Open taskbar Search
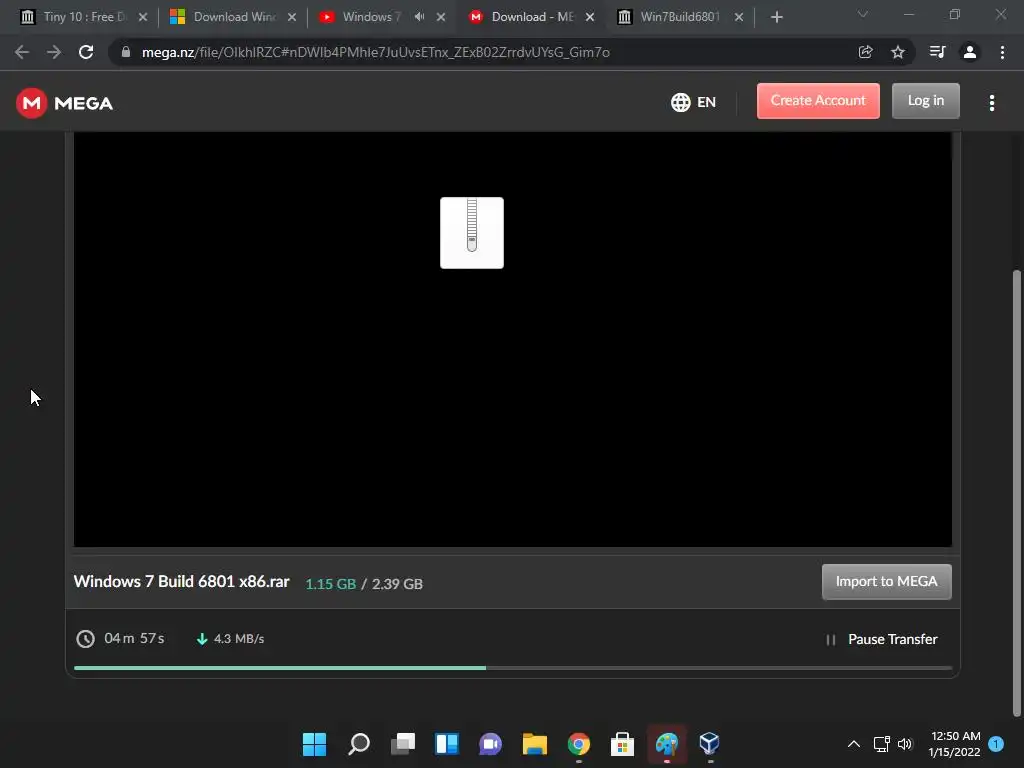 point(359,744)
